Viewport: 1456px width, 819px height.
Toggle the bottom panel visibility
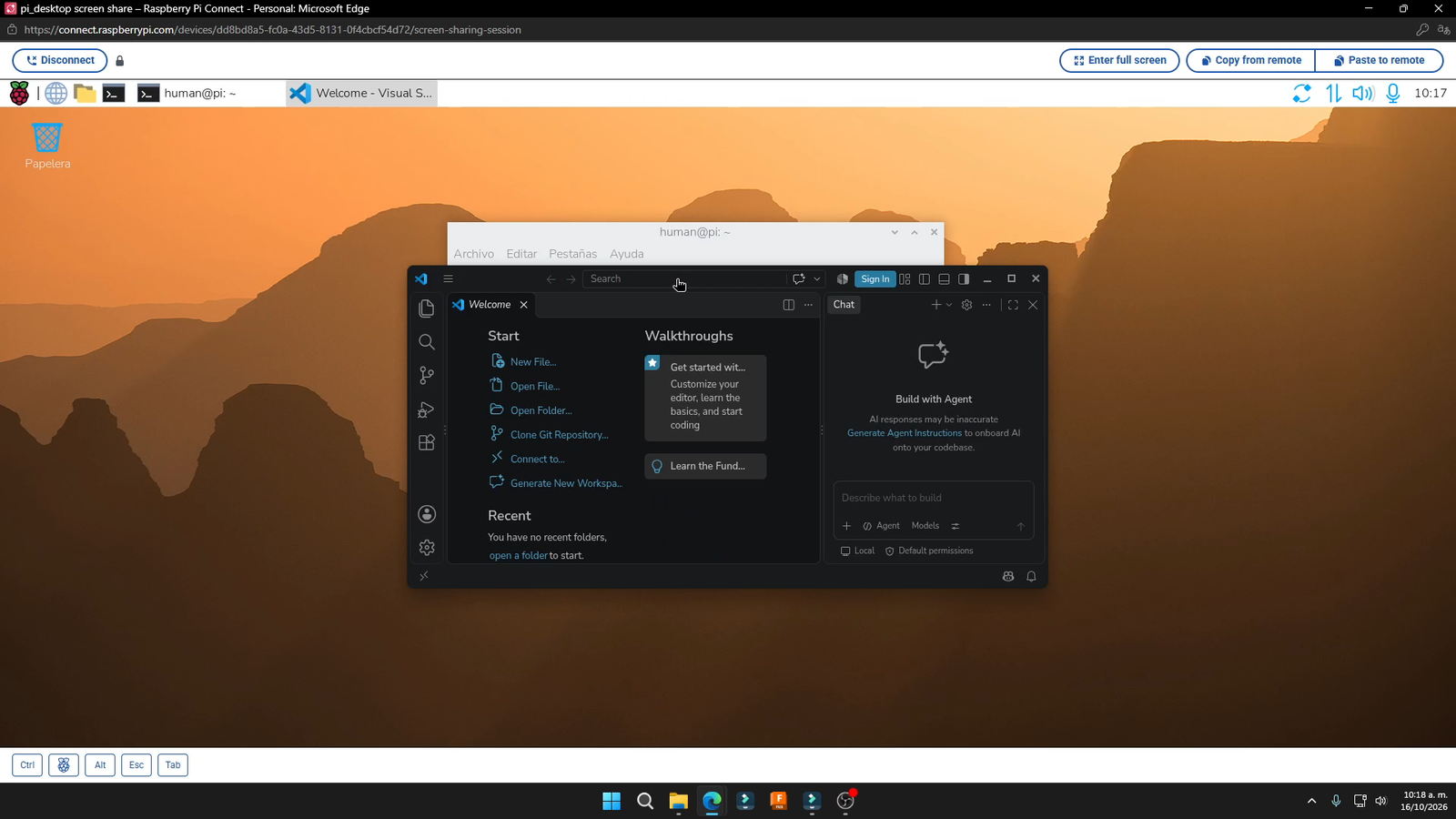click(x=944, y=278)
